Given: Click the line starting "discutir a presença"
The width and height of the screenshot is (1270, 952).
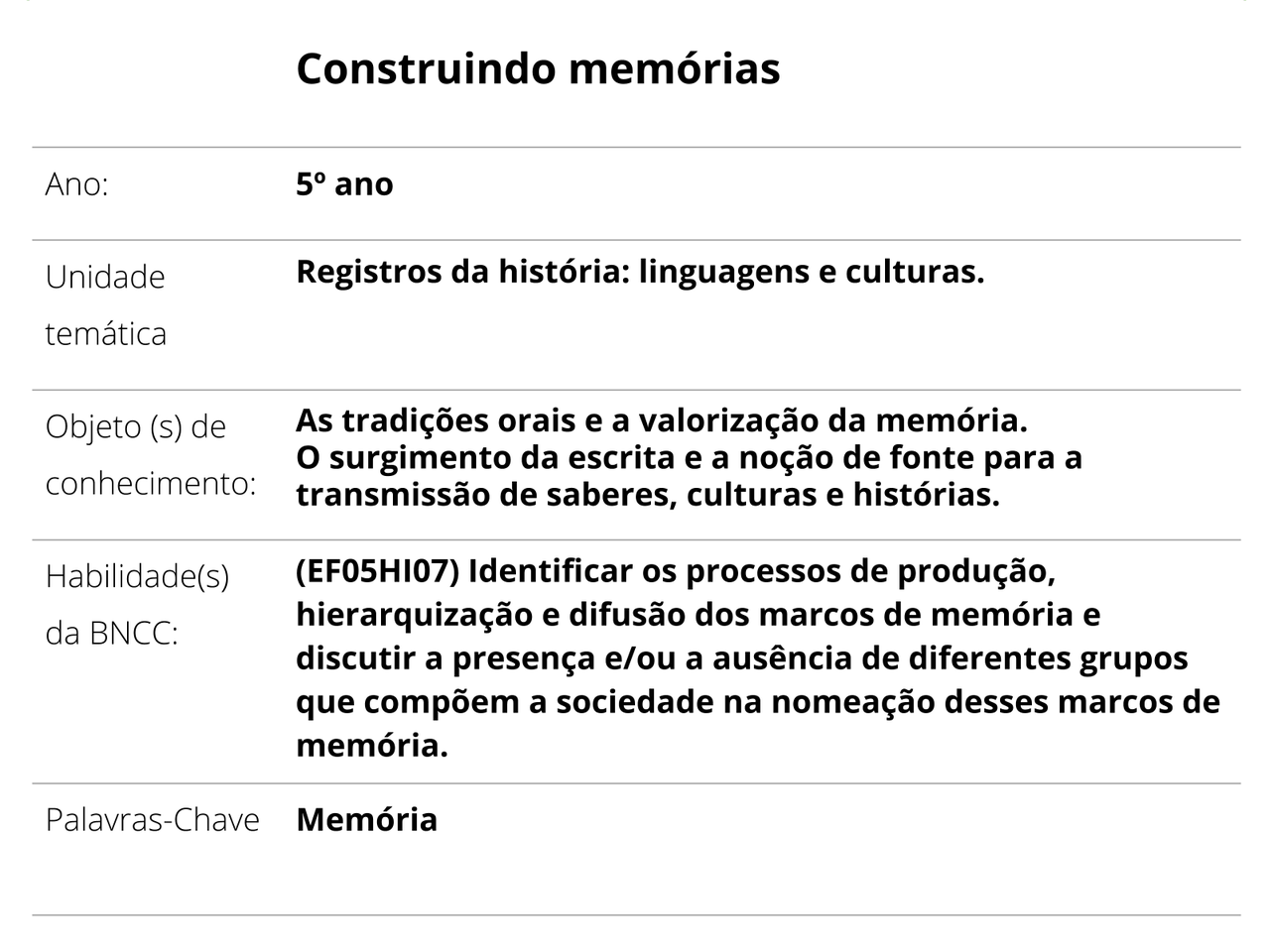Looking at the screenshot, I should [741, 658].
